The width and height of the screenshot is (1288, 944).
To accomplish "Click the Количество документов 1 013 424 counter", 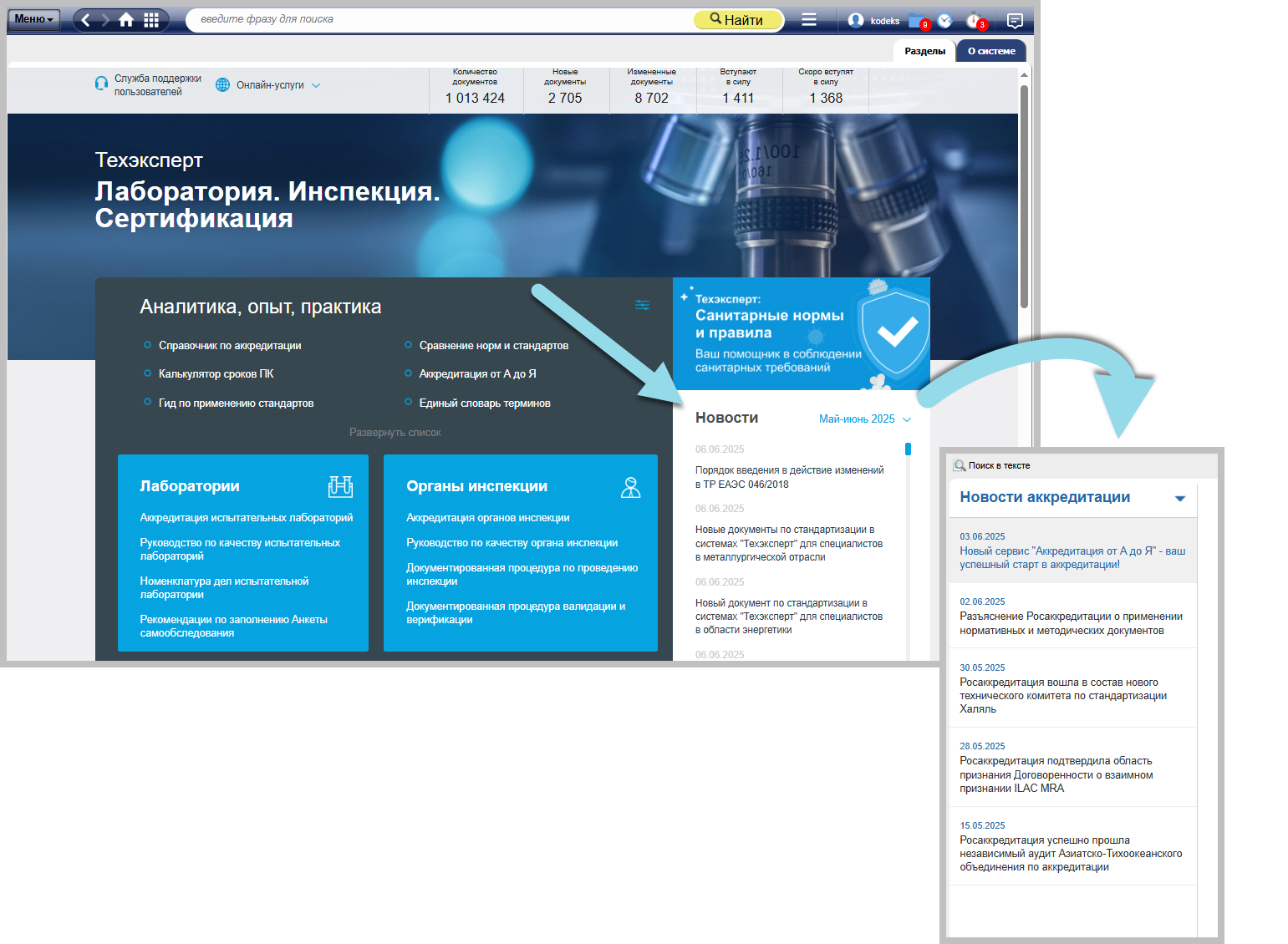I will tap(475, 87).
